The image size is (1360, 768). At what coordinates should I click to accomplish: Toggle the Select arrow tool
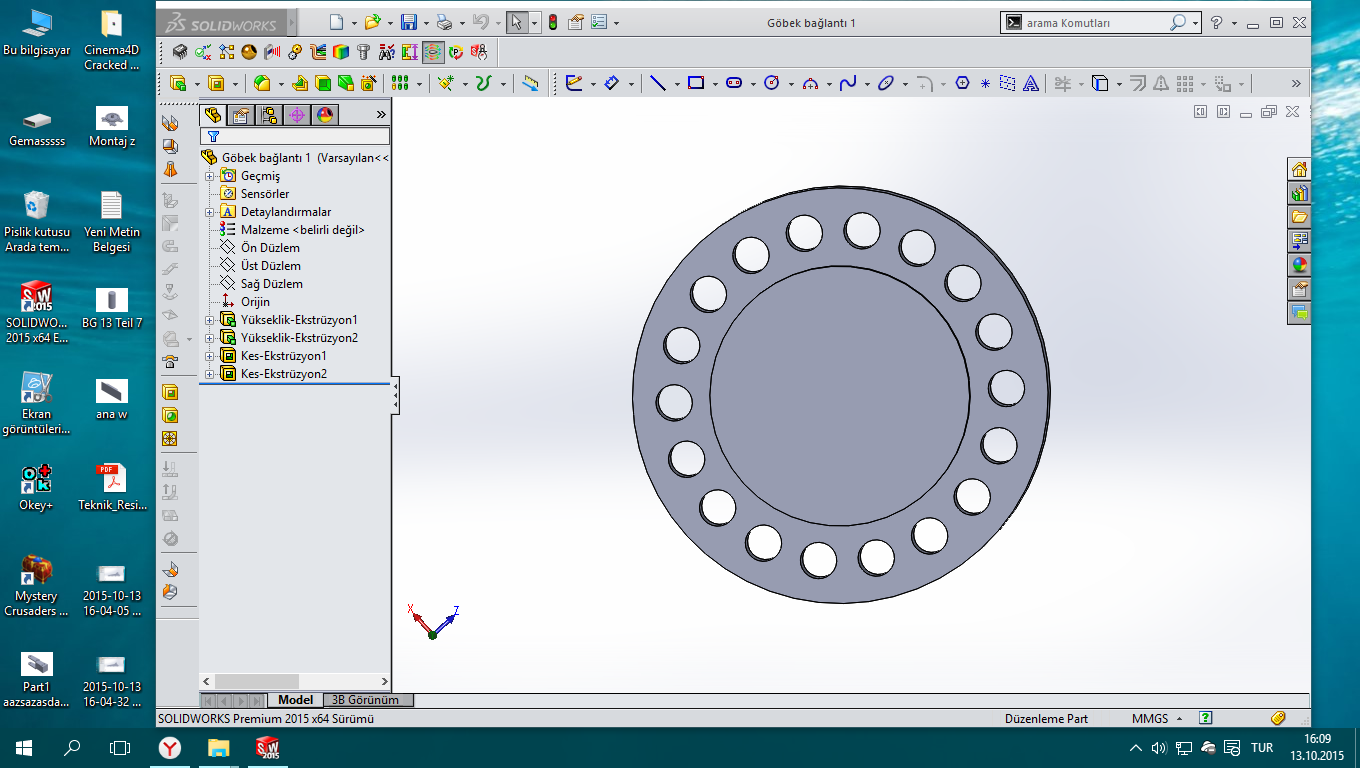[x=516, y=22]
